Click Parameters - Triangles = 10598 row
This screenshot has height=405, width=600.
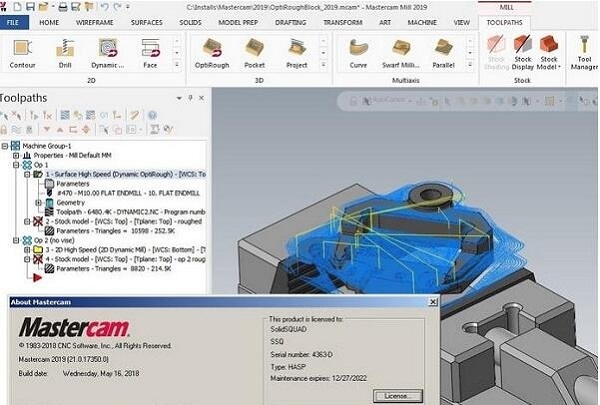coord(116,231)
